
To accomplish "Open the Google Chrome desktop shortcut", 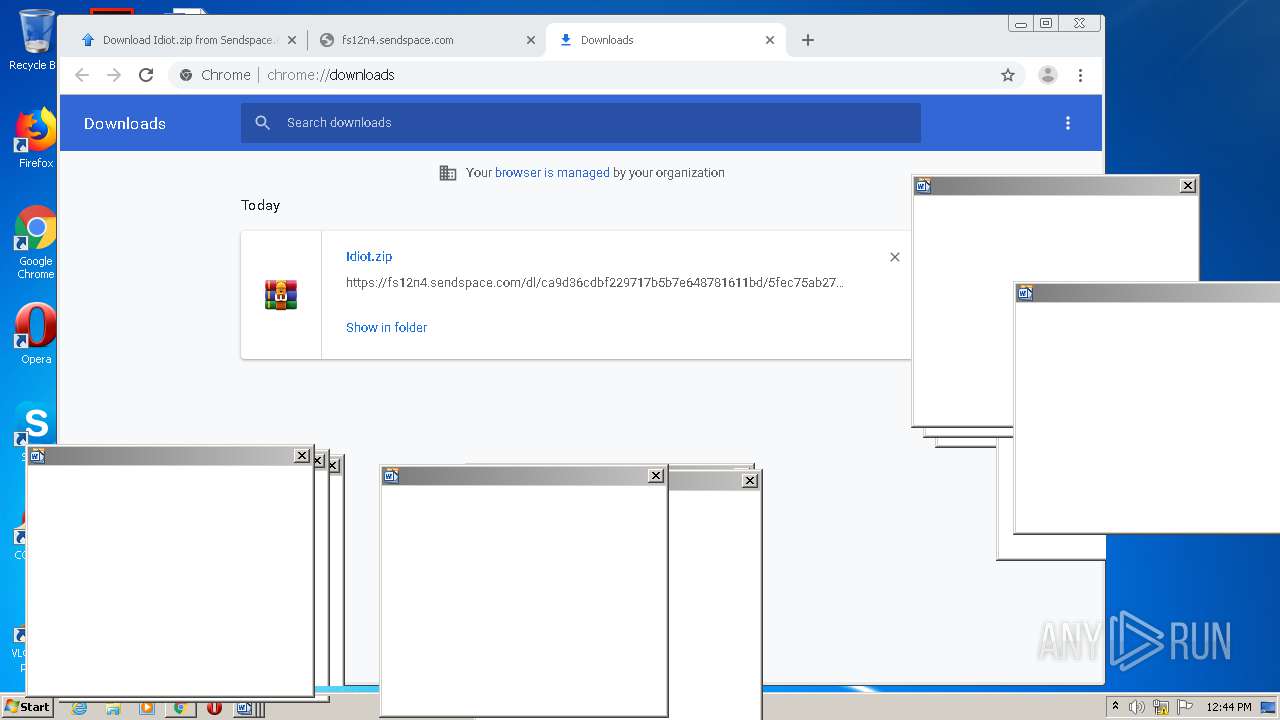I will pos(36,243).
